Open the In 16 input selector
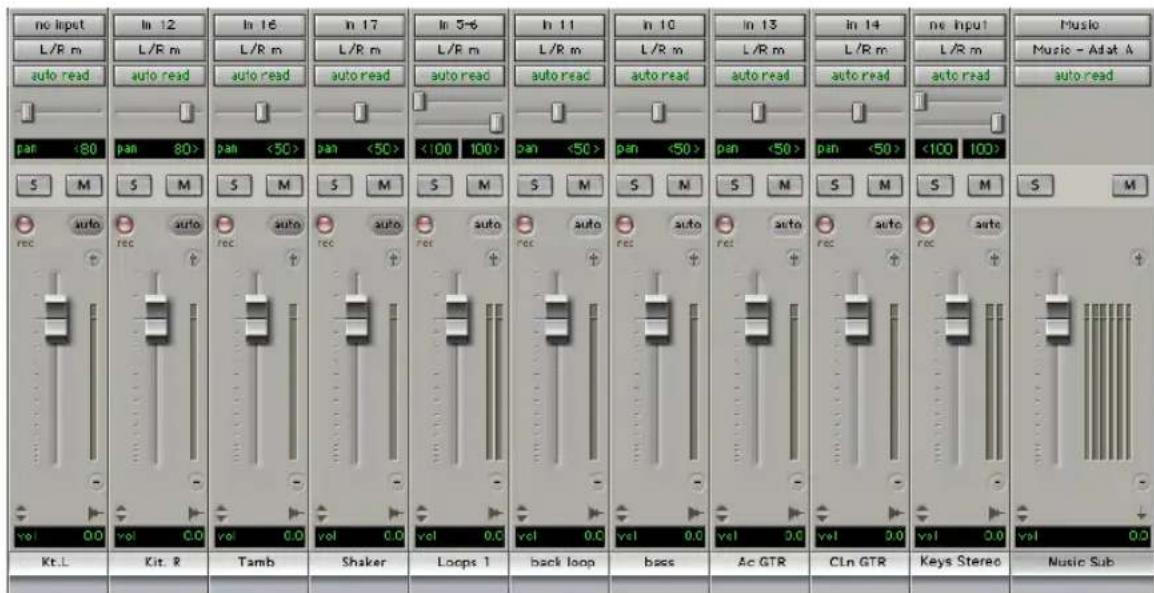The image size is (1154, 593). tap(259, 25)
